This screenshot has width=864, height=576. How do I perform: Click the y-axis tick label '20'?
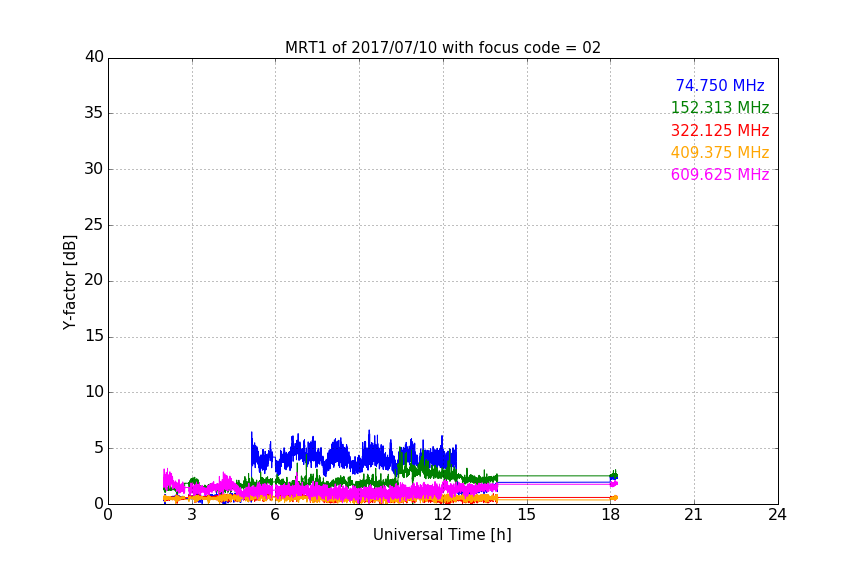point(94,281)
